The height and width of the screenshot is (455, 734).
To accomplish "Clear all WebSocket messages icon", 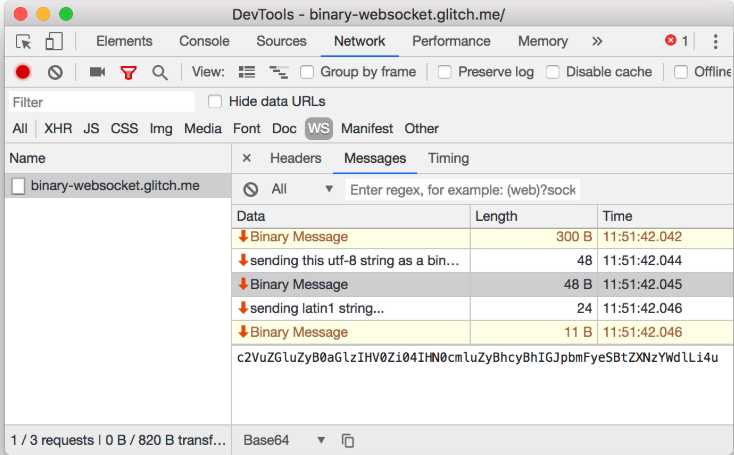I will [250, 189].
